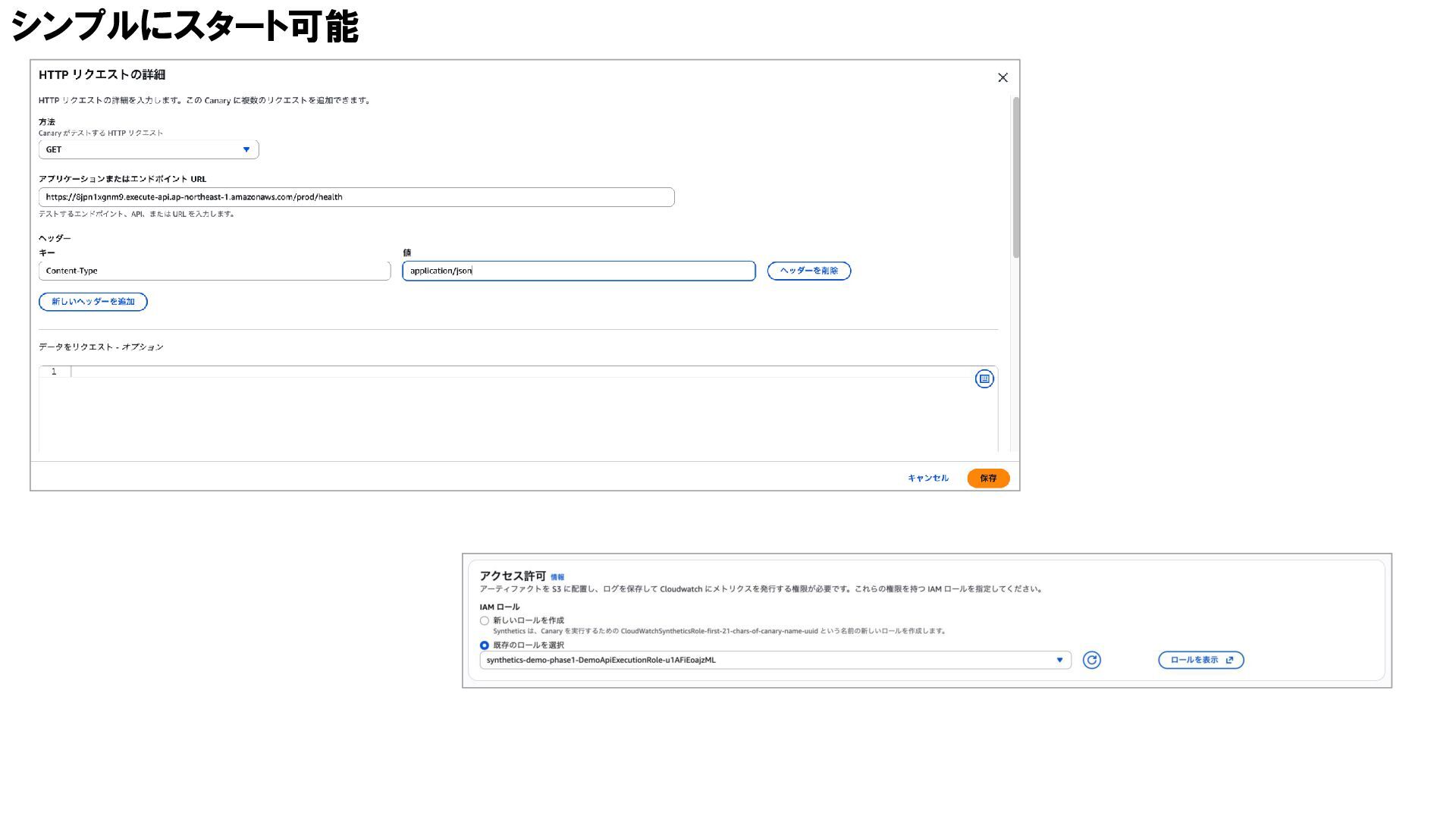Click the ヘッダーを削除 button
The image size is (1456, 819).
coord(808,271)
